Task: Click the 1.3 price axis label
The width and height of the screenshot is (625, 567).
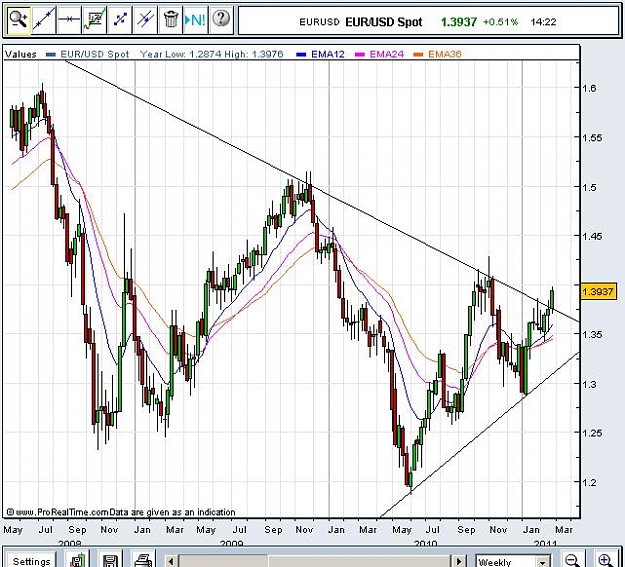Action: pyautogui.click(x=589, y=384)
